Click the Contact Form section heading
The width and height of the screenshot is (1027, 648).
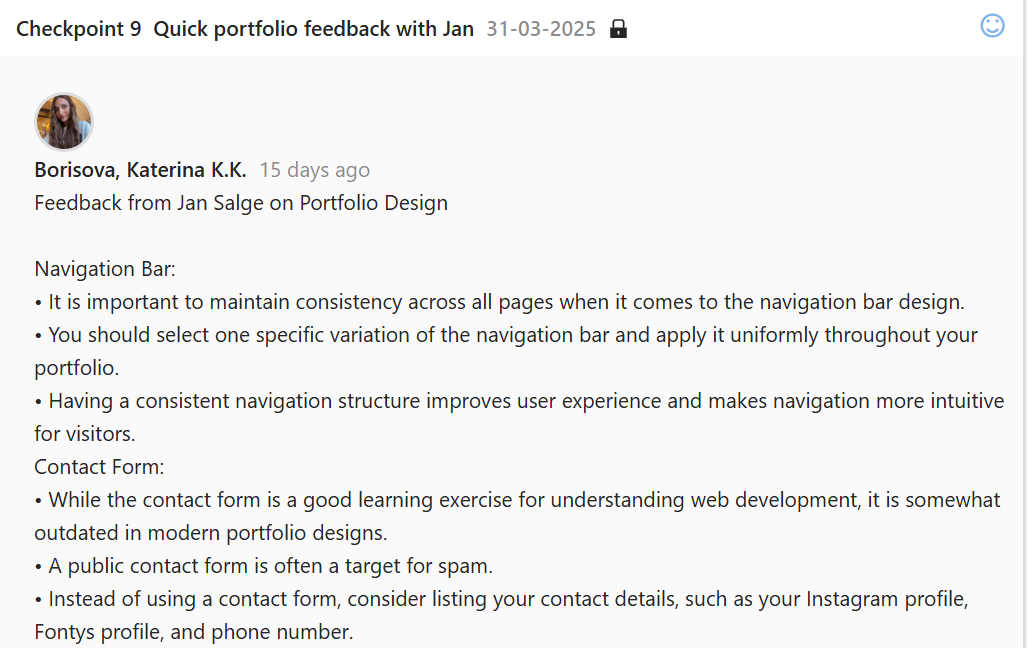[99, 466]
